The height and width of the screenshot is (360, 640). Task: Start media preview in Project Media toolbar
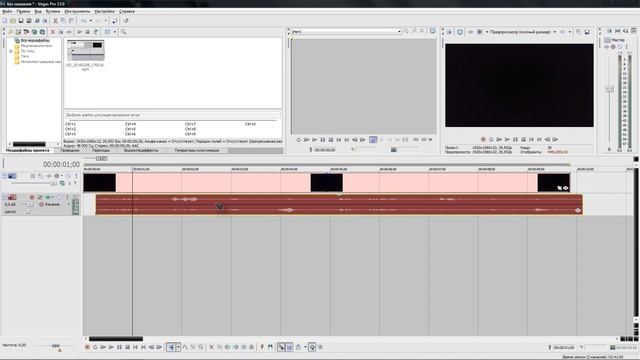pyautogui.click(x=80, y=32)
